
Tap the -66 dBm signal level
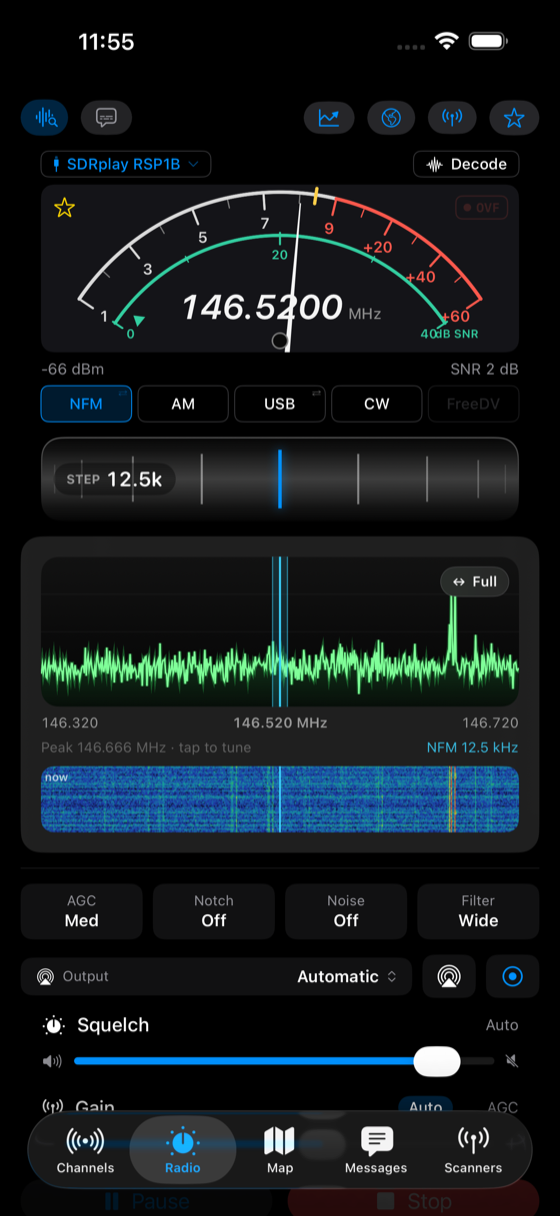[x=72, y=369]
